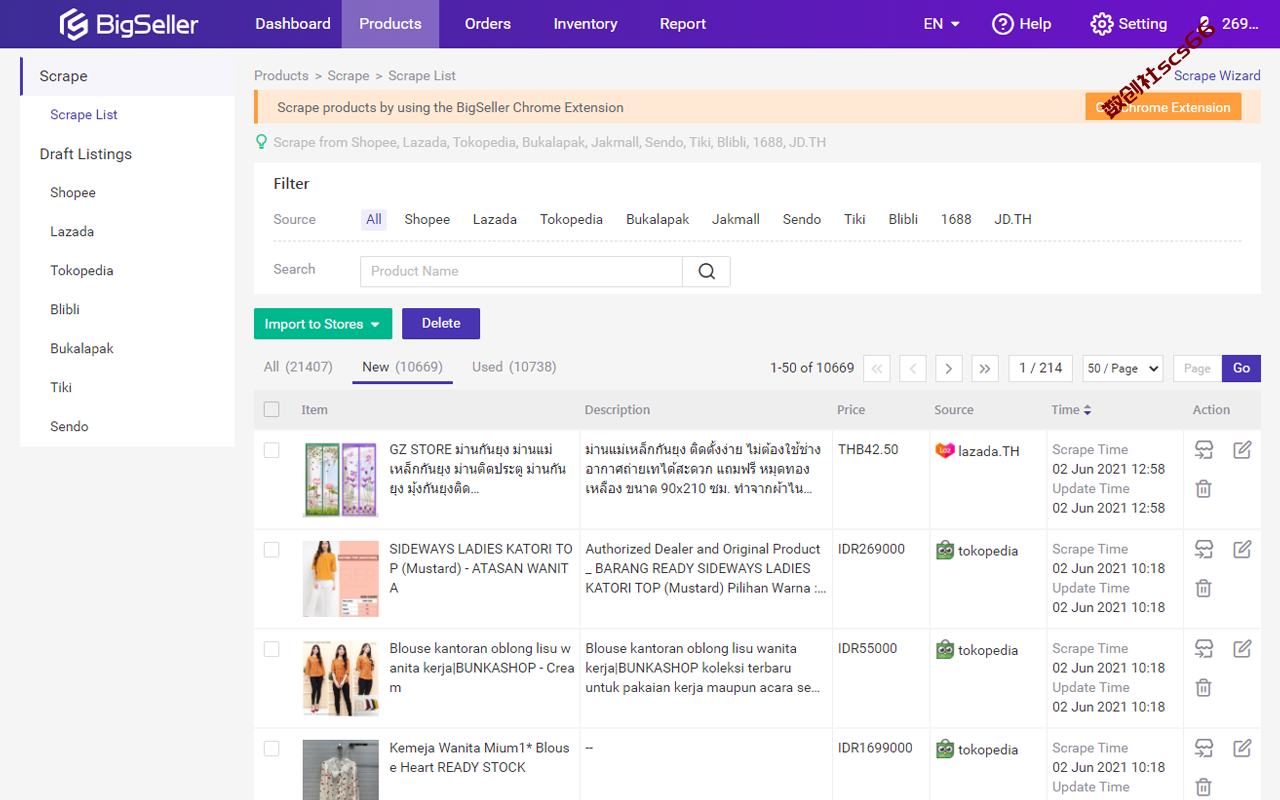Go to previous page arrow
Image resolution: width=1280 pixels, height=800 pixels.
pyautogui.click(x=912, y=368)
